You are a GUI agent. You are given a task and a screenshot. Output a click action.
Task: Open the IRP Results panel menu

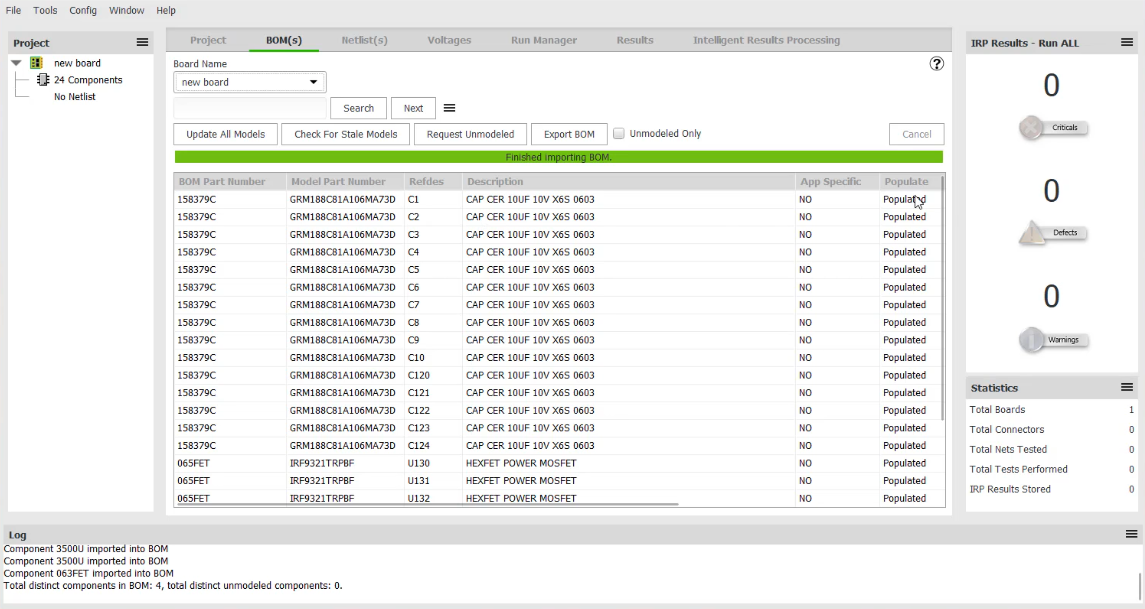coord(1128,42)
